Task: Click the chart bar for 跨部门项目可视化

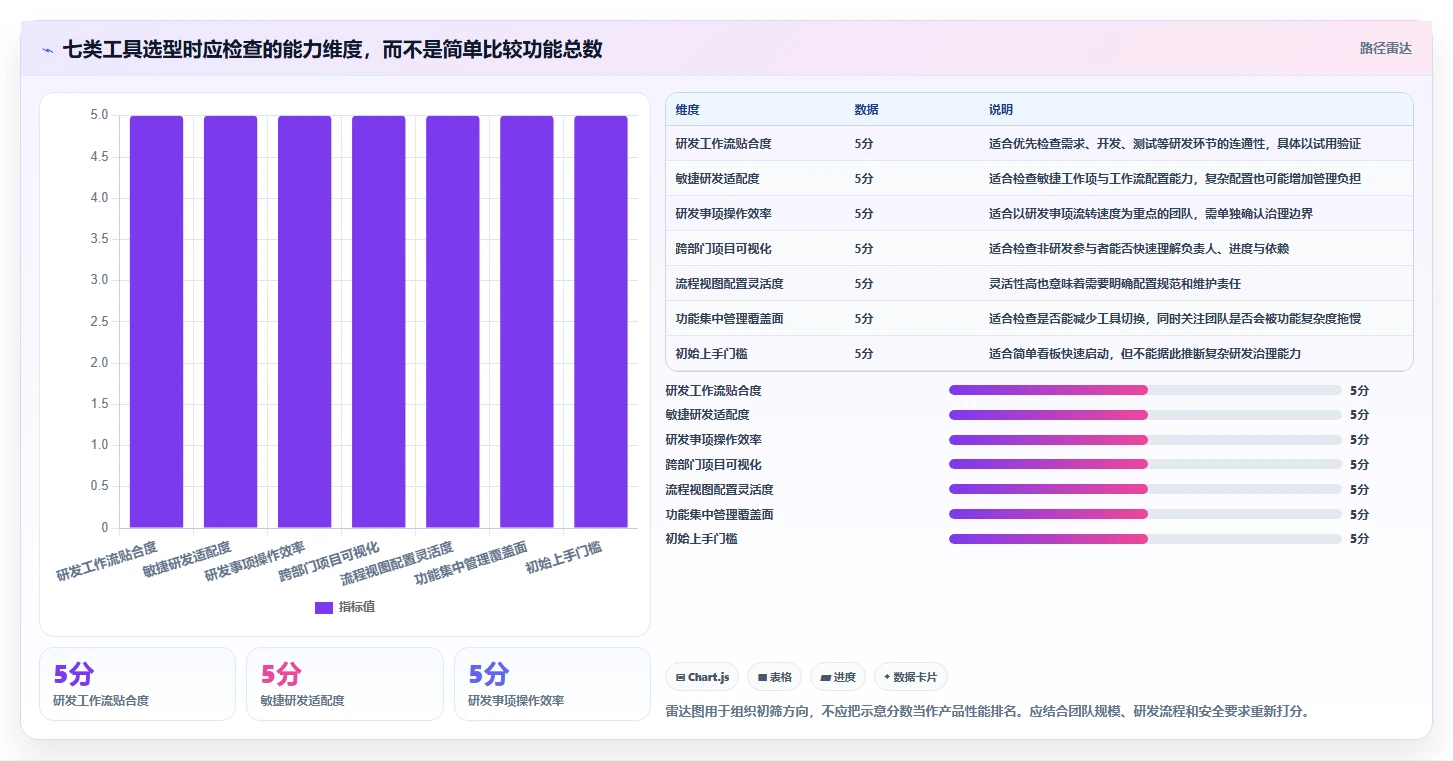Action: click(x=378, y=321)
